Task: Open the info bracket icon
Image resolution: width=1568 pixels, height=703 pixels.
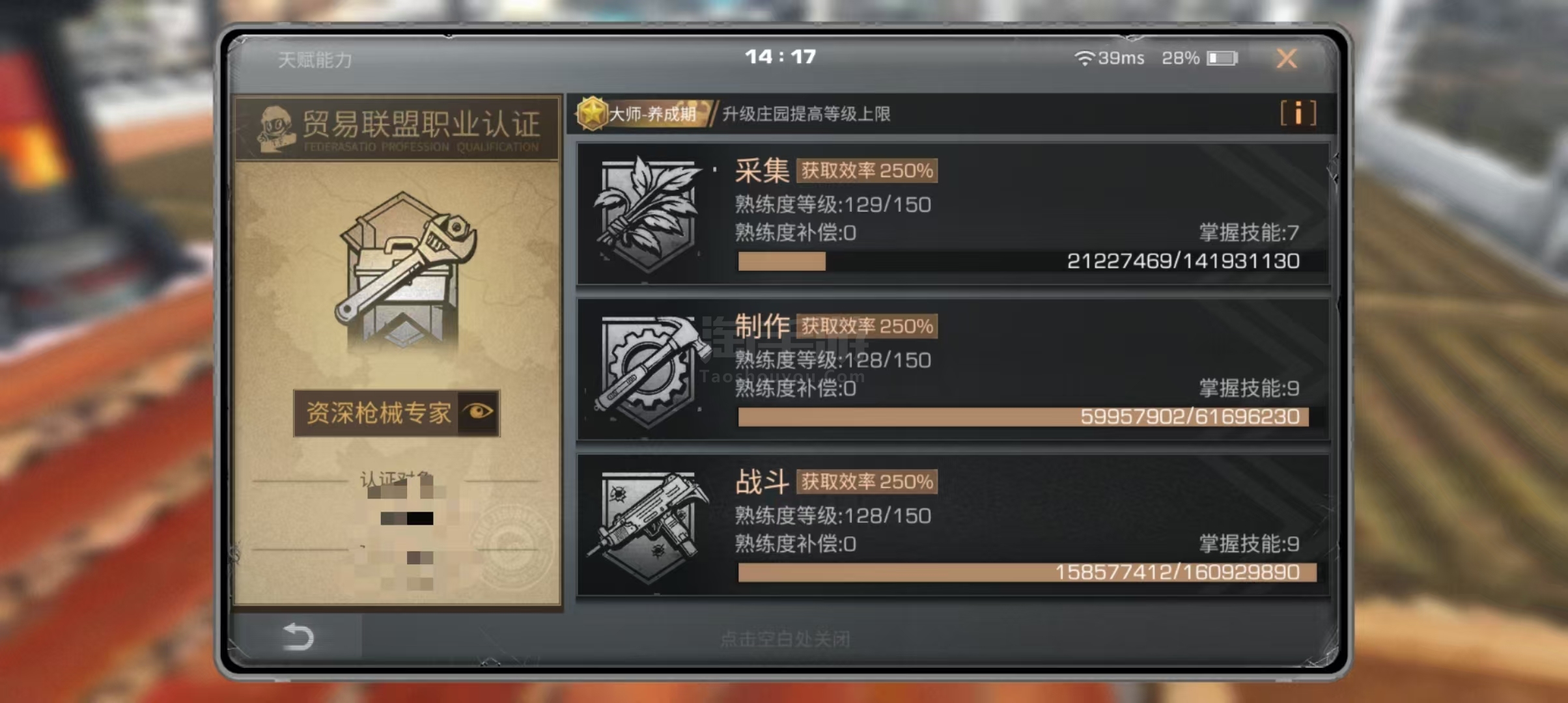Action: pos(1298,113)
